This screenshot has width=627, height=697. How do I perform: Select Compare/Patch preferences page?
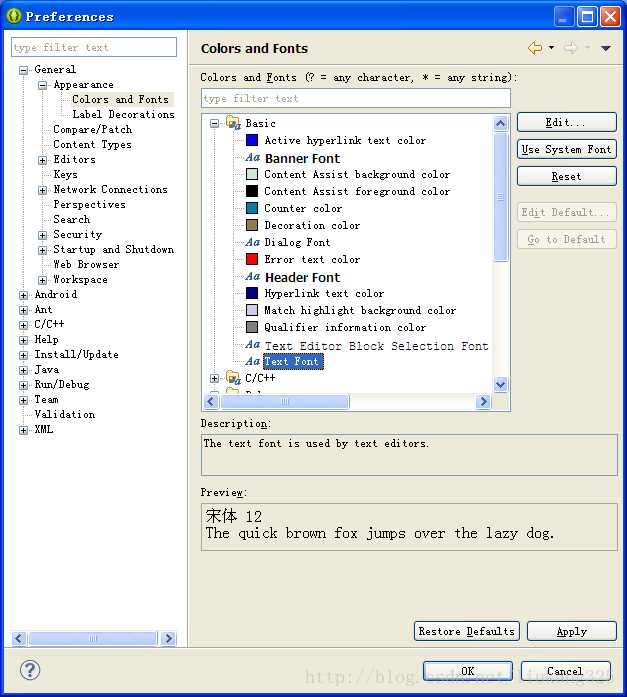point(92,129)
